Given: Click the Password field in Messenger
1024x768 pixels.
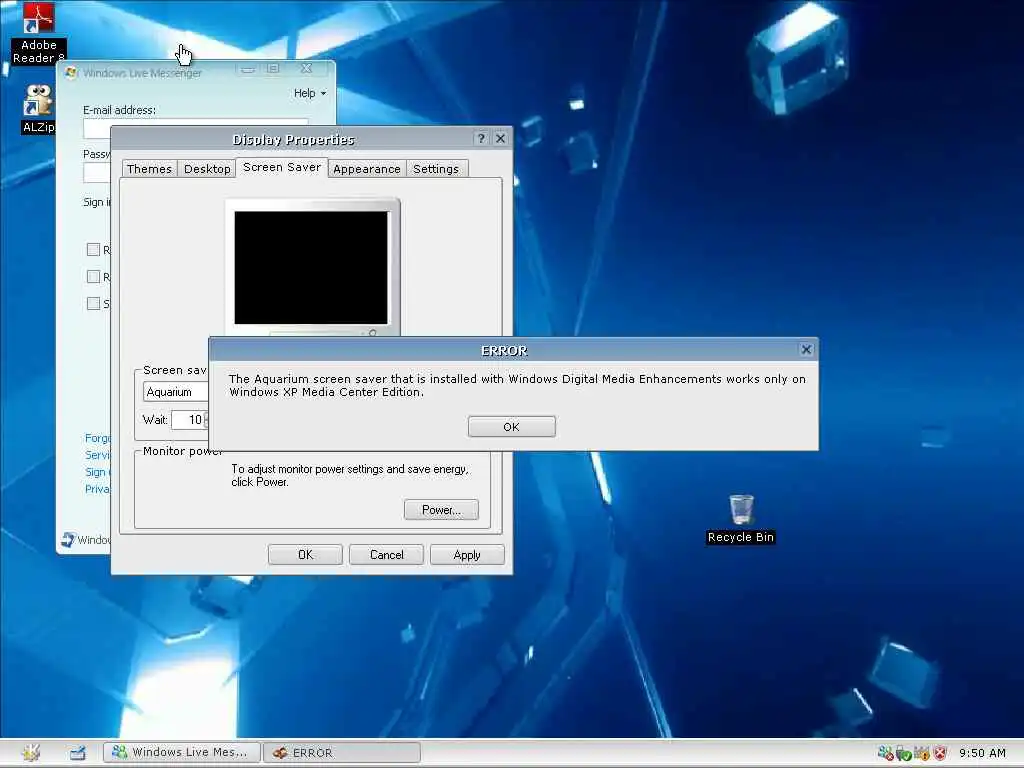Looking at the screenshot, I should 97,173.
